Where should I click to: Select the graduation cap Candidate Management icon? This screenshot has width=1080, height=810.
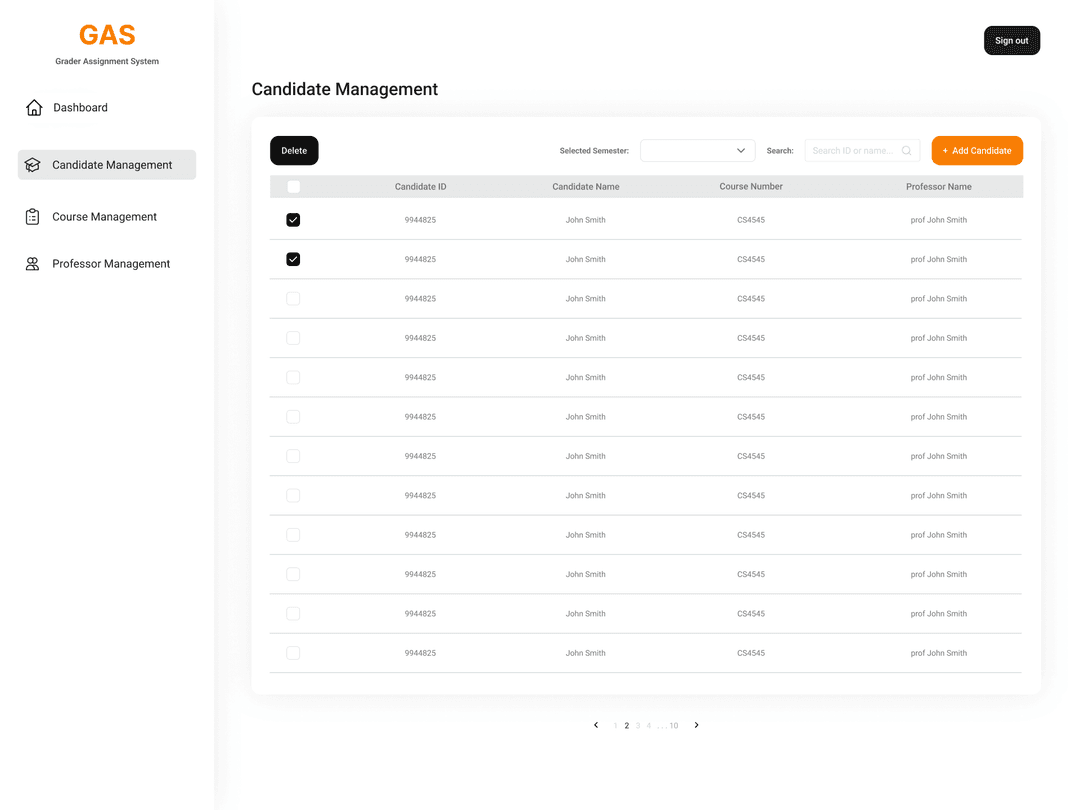click(33, 164)
